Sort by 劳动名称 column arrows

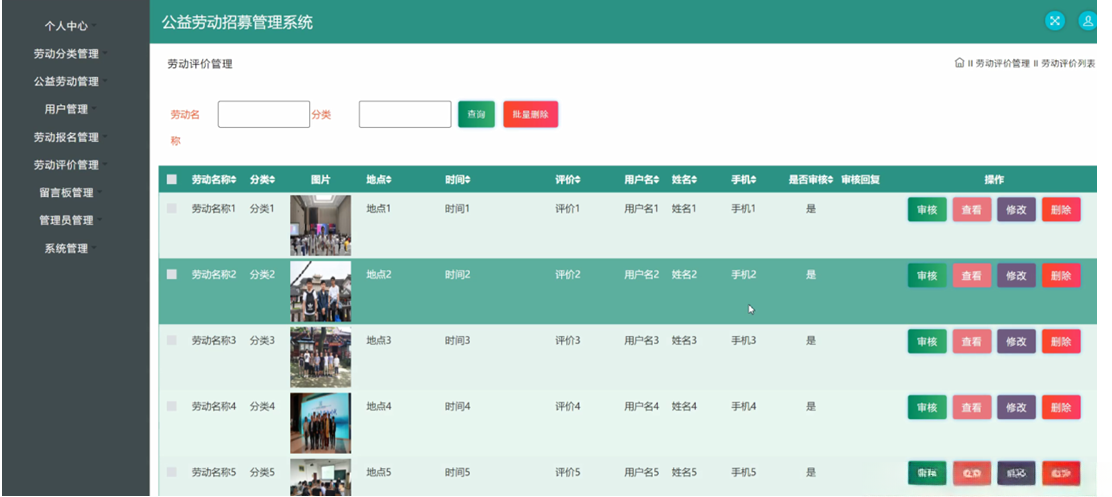point(234,180)
